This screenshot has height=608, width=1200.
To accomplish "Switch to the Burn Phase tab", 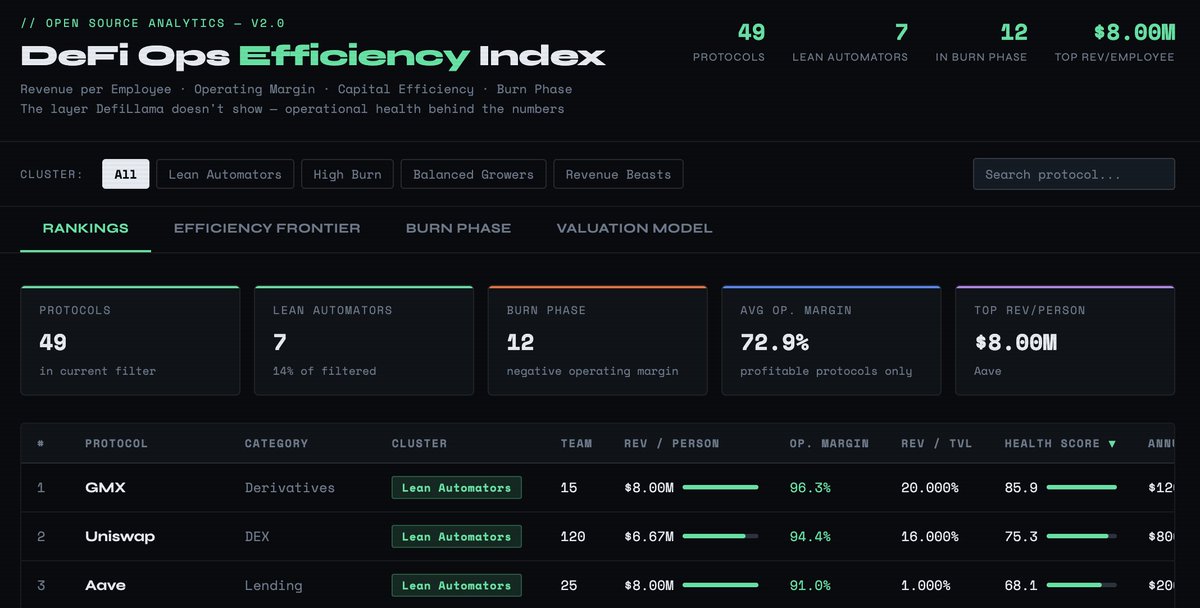I will point(458,228).
